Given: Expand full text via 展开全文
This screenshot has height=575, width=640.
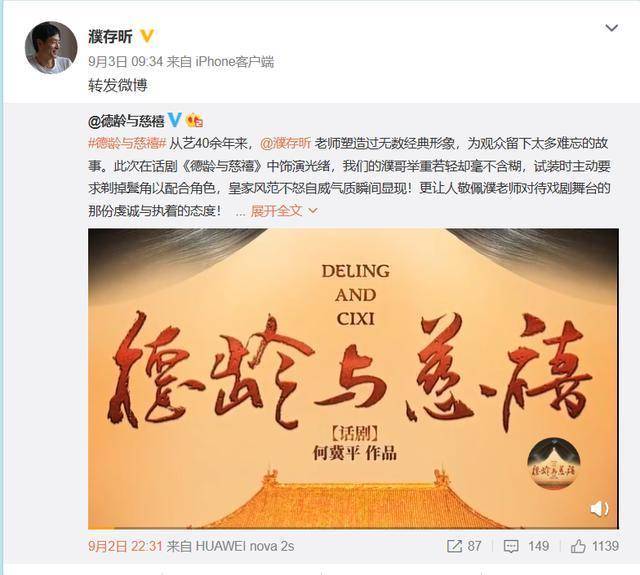Looking at the screenshot, I should click(x=276, y=211).
